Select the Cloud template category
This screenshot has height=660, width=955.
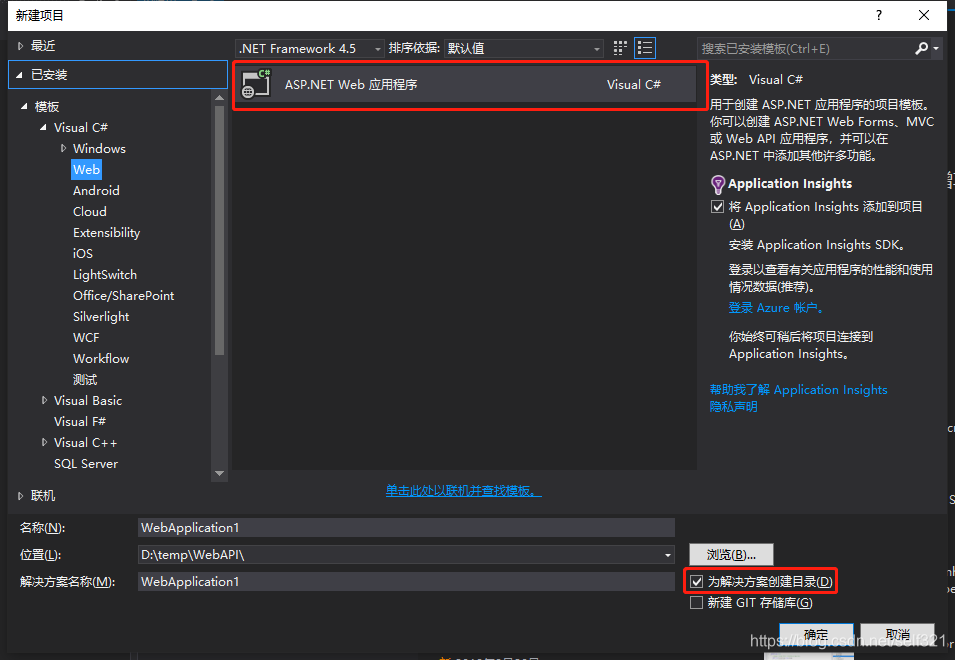point(90,211)
